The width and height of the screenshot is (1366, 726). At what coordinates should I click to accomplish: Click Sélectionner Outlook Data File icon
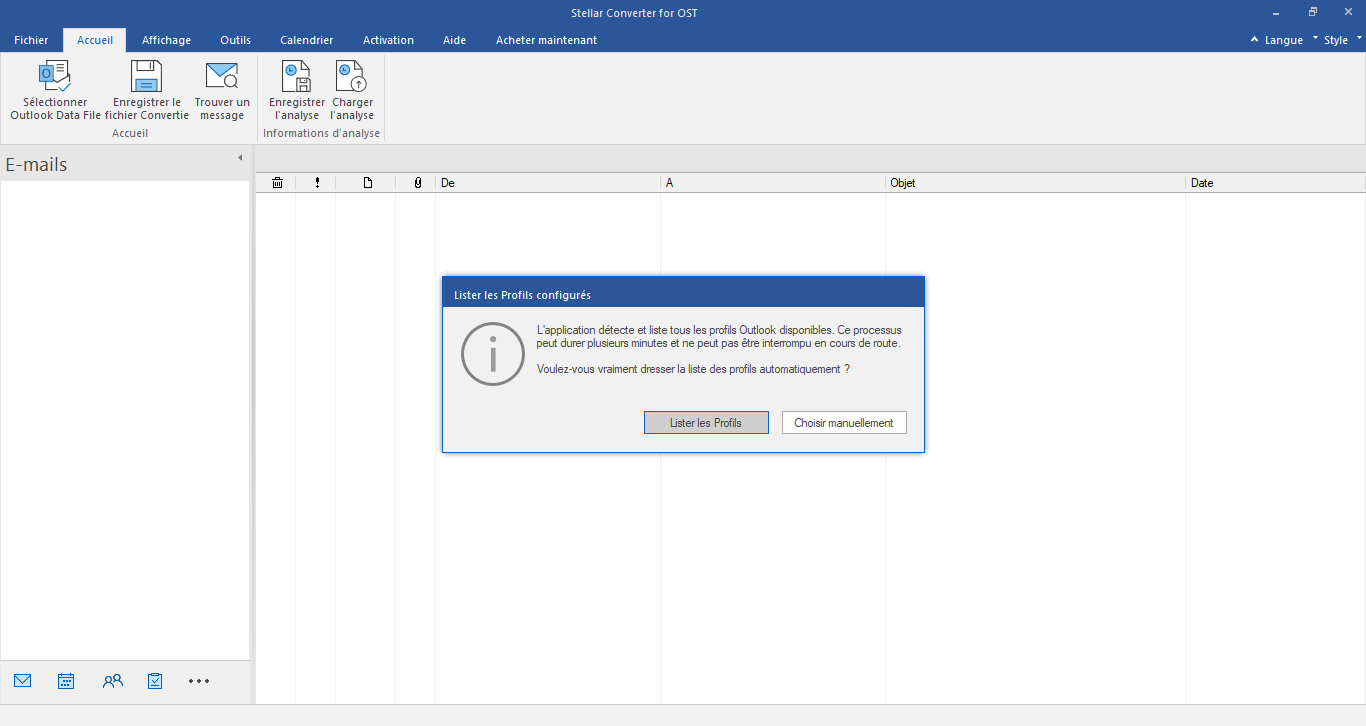click(x=54, y=77)
